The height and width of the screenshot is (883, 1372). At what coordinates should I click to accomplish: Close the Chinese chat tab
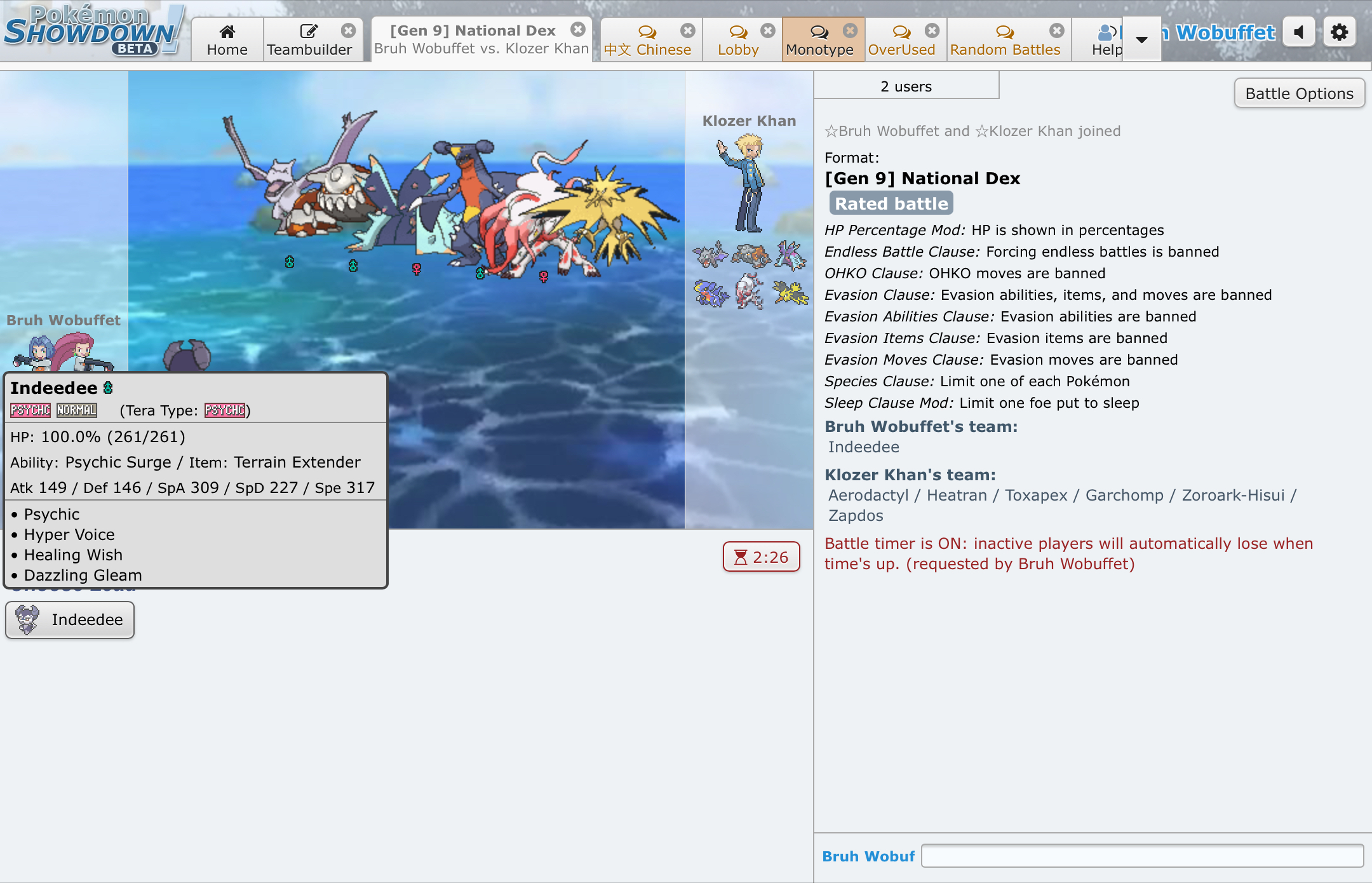[687, 30]
